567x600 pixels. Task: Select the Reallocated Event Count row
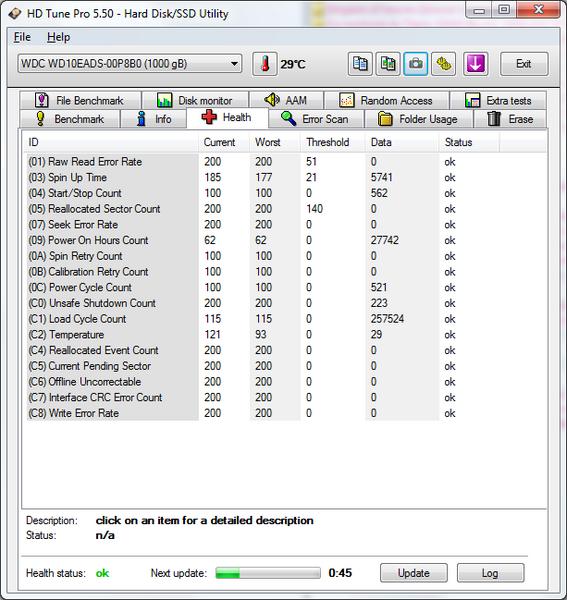tap(264, 350)
